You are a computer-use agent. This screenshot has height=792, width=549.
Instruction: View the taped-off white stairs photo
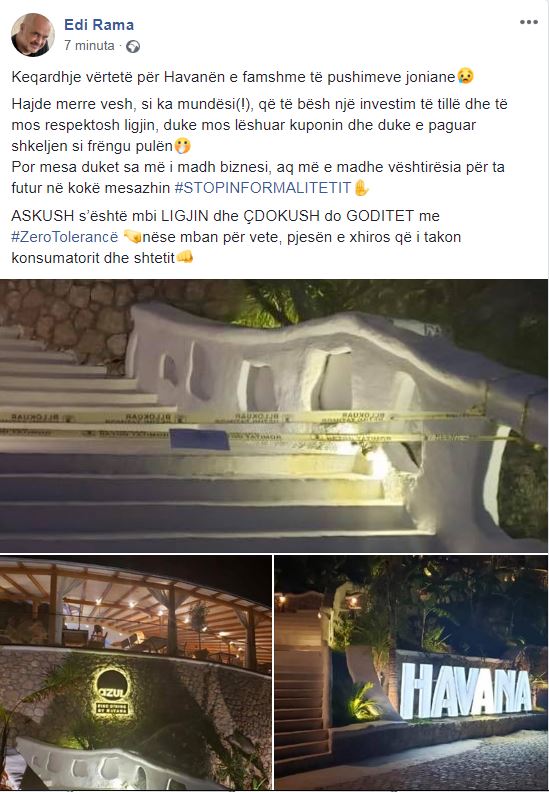(274, 416)
